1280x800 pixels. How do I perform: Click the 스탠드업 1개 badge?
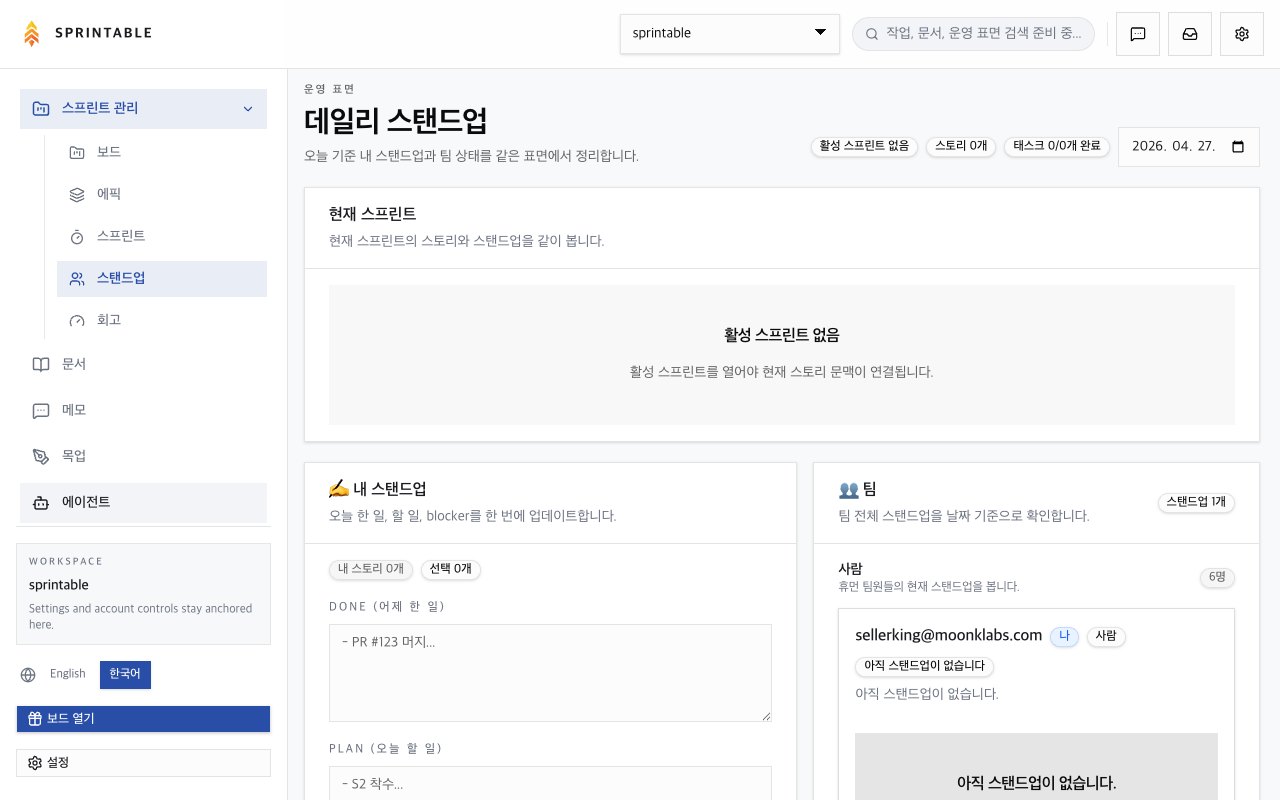[x=1196, y=502]
